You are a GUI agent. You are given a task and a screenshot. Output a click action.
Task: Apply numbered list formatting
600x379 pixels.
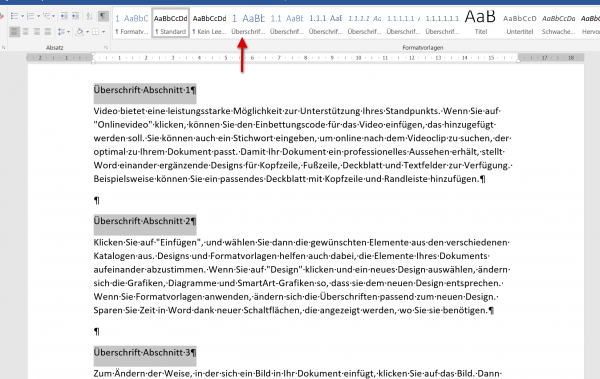[31, 16]
